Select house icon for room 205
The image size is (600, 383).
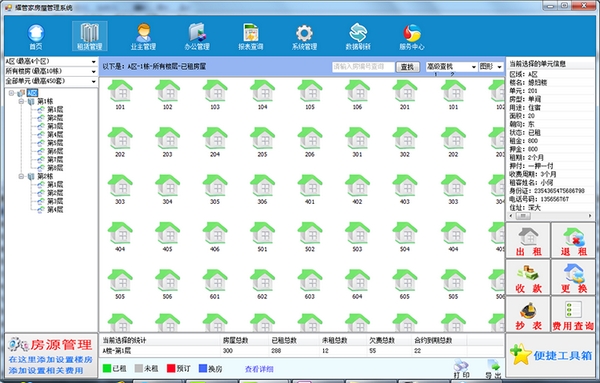click(262, 138)
